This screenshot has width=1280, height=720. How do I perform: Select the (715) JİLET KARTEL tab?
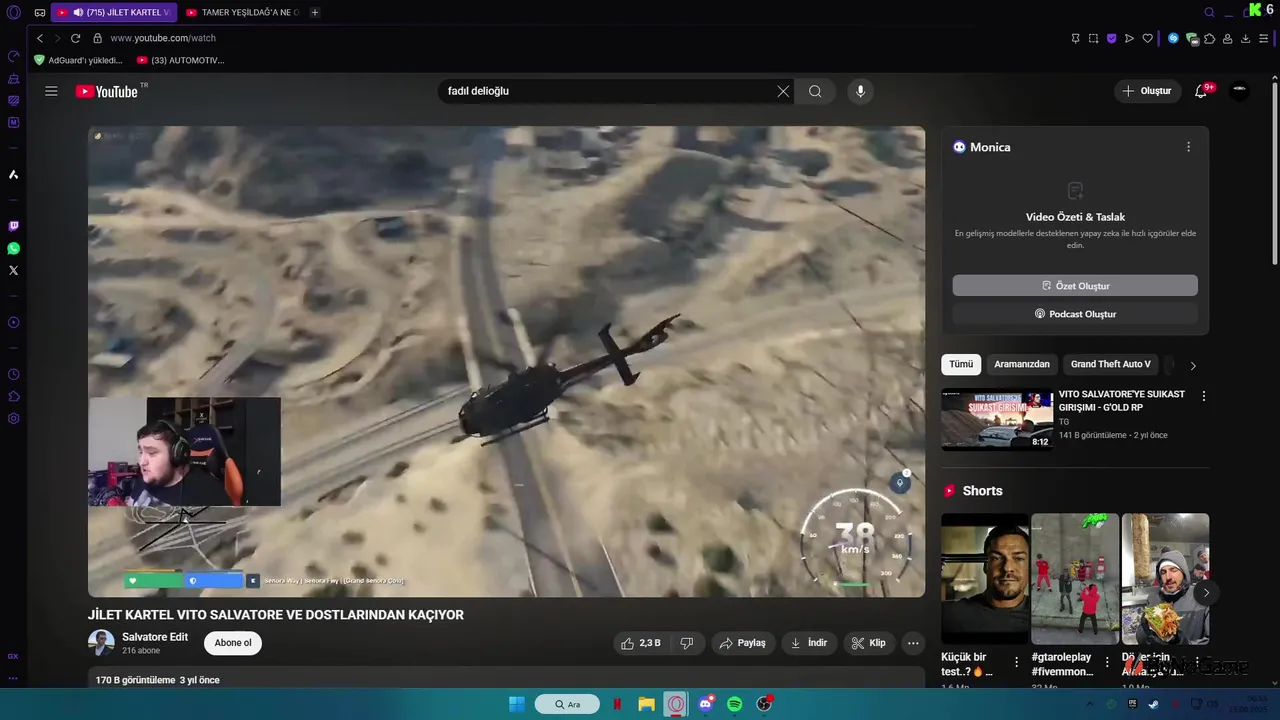click(114, 12)
